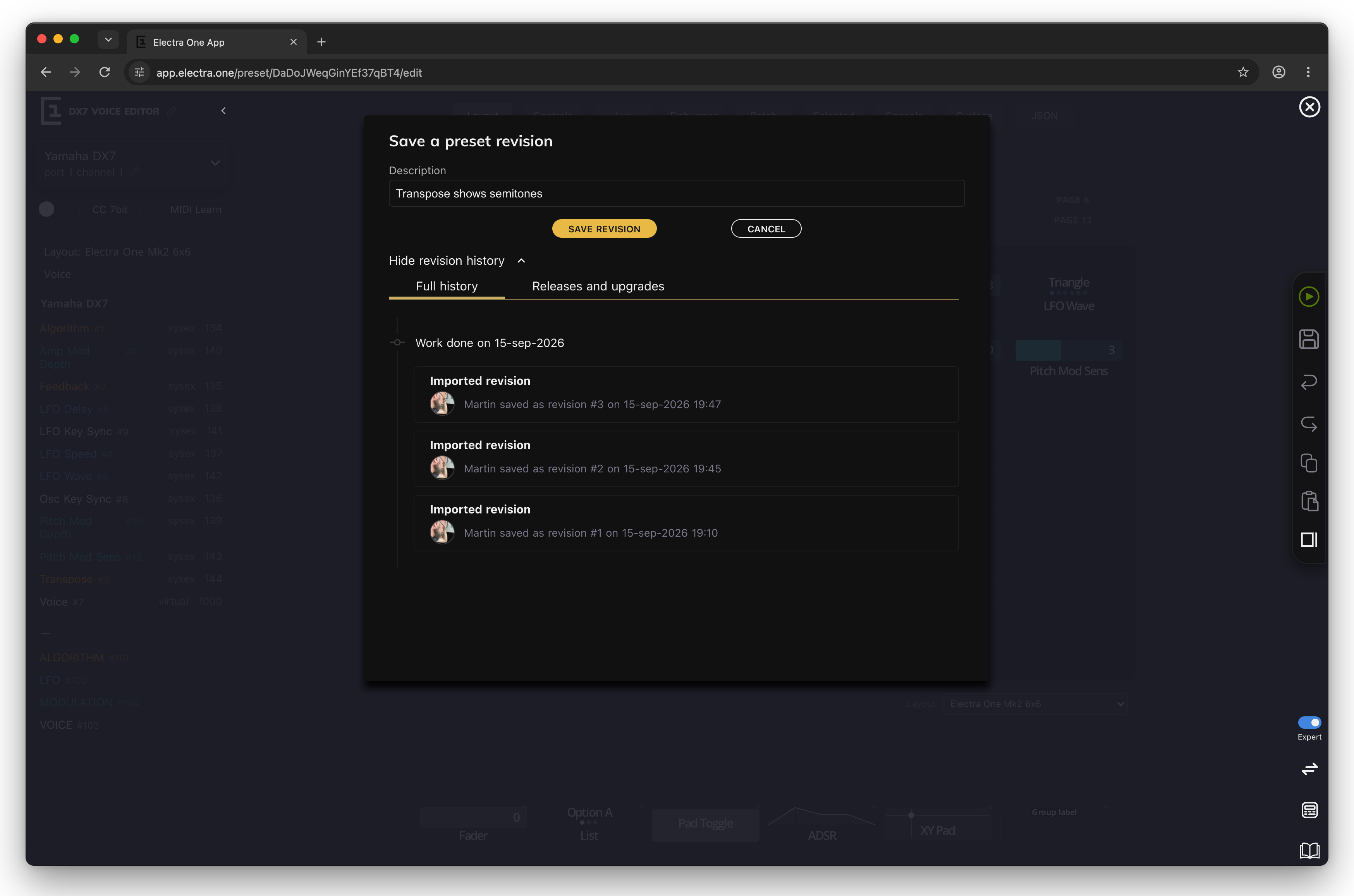Toggle the Expert mode switch
The width and height of the screenshot is (1354, 896).
pos(1309,722)
